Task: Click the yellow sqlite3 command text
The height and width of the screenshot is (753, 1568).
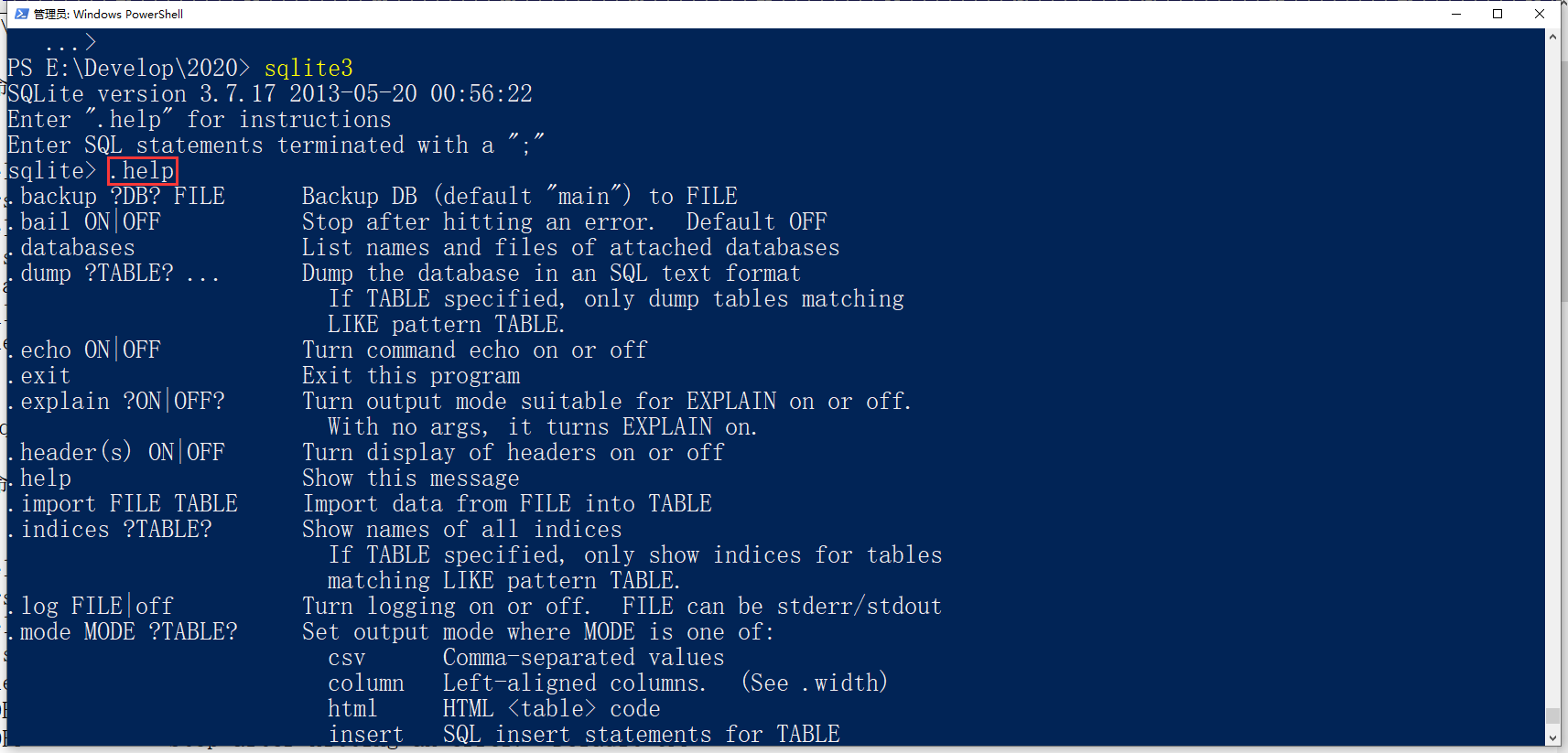Action: 308,69
